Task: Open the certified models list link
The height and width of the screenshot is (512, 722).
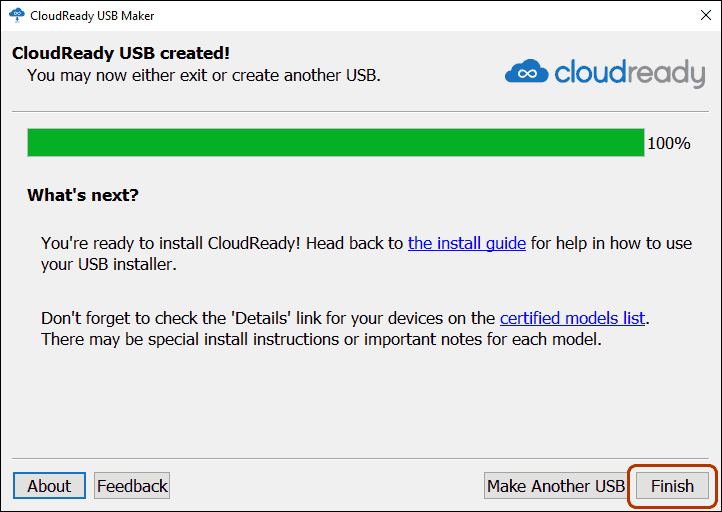Action: (x=572, y=318)
